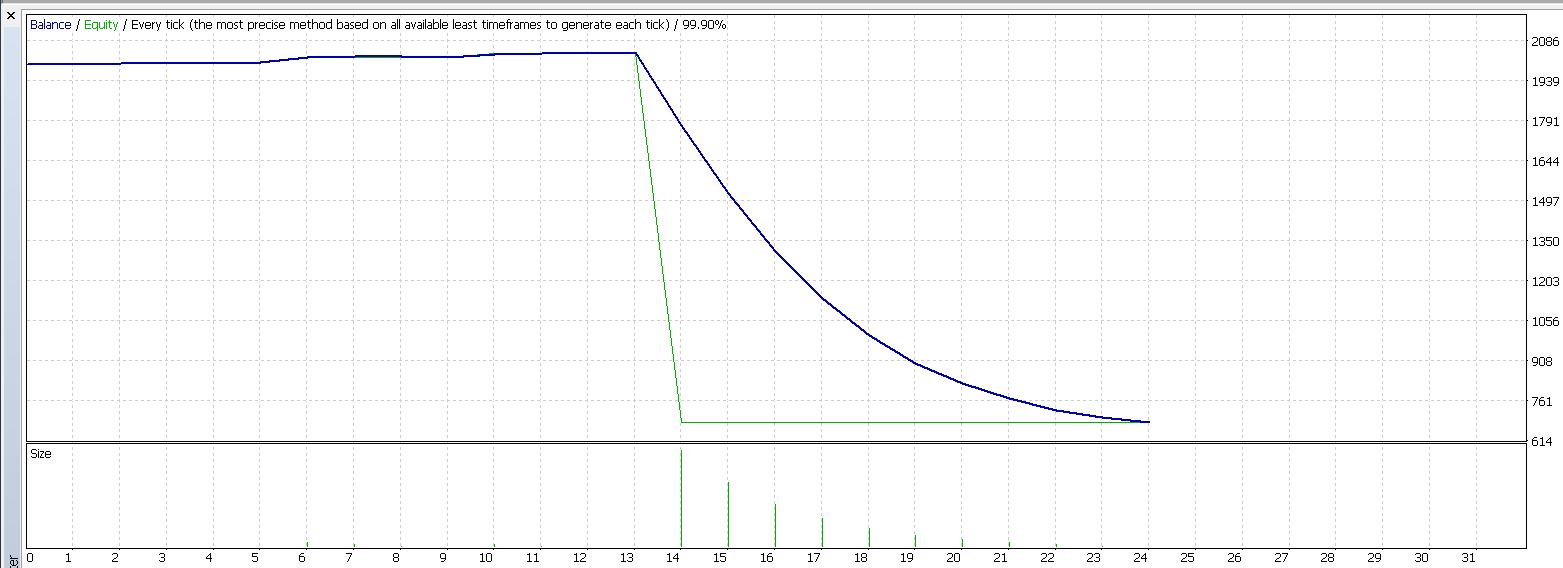The width and height of the screenshot is (1563, 568).
Task: Click the 761 value on the vertical axis
Action: click(x=1542, y=402)
